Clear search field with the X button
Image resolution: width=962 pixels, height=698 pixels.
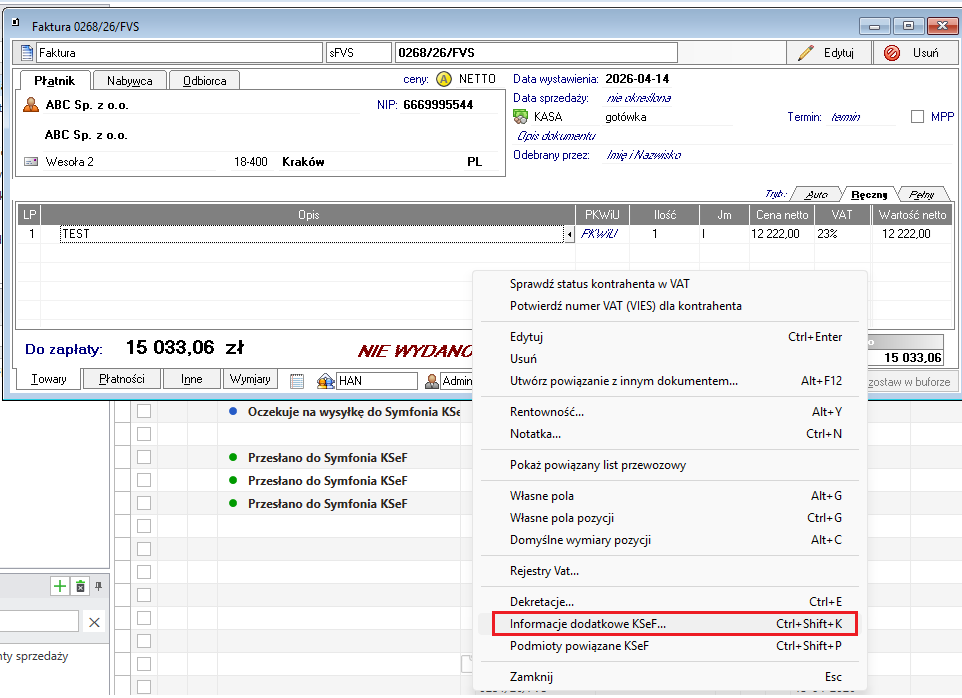[x=94, y=623]
